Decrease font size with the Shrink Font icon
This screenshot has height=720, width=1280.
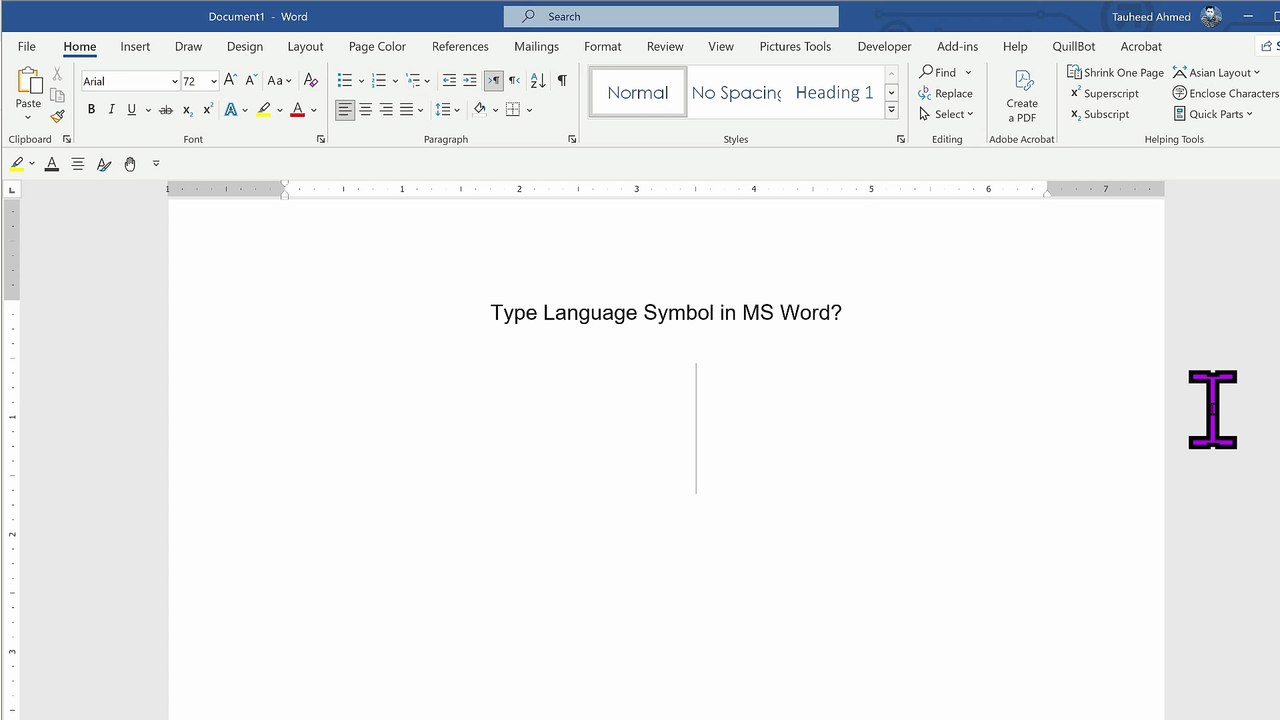[x=251, y=80]
